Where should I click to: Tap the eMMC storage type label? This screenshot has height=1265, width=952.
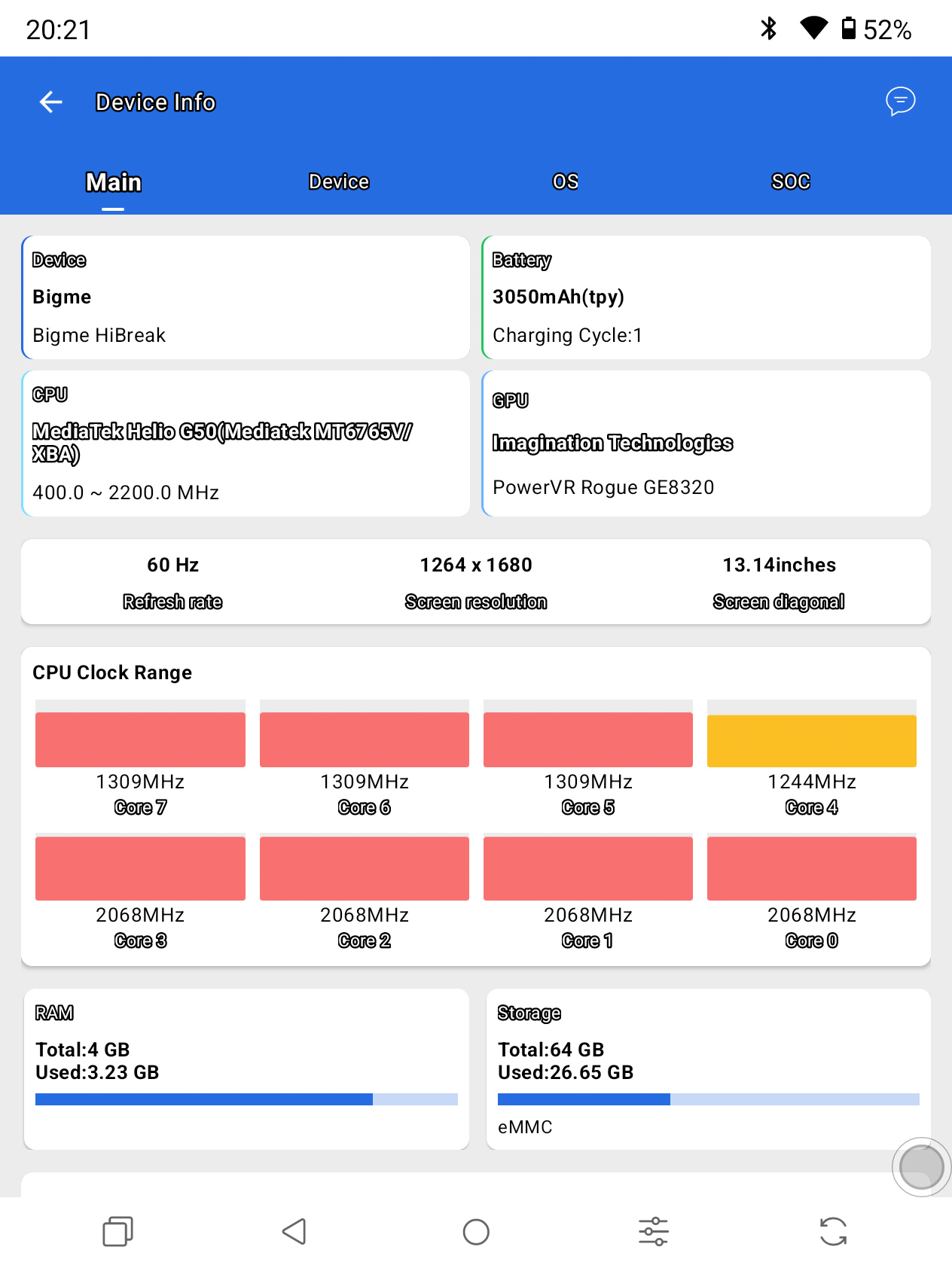[525, 1127]
